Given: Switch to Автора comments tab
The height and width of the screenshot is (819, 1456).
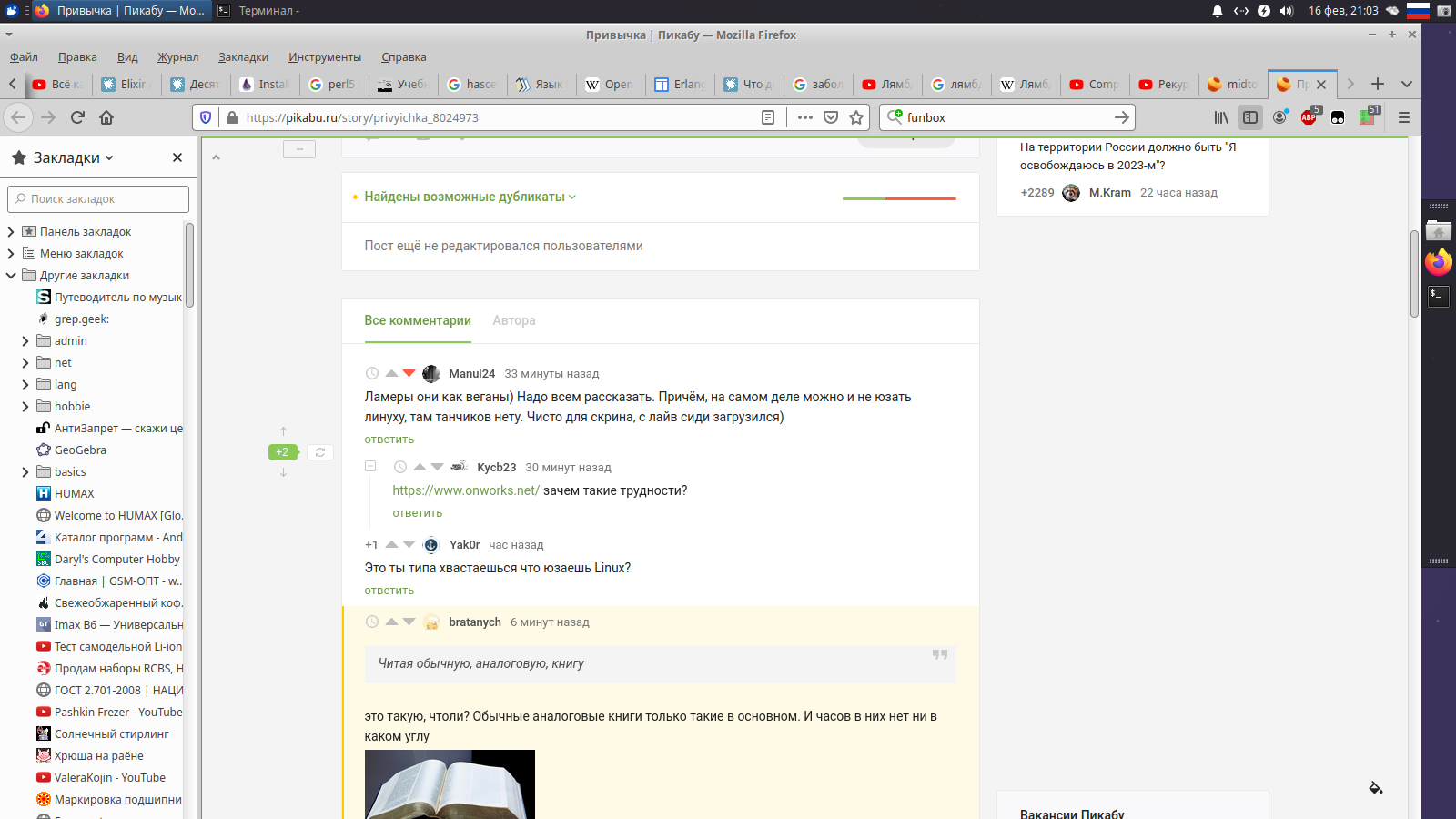Looking at the screenshot, I should (514, 320).
